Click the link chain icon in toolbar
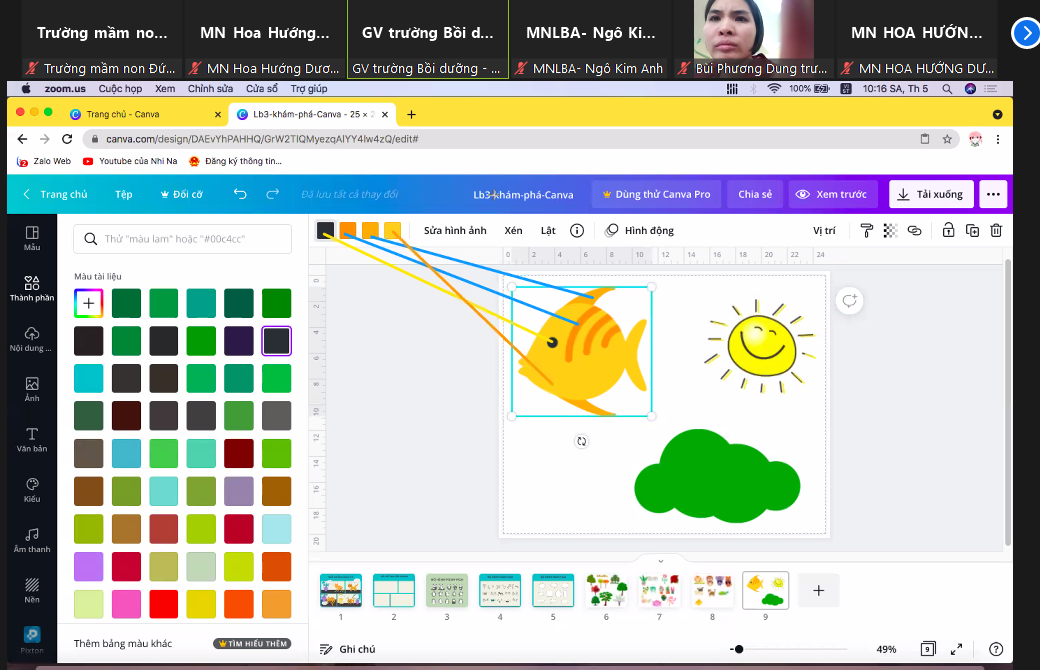1040x670 pixels. pos(914,231)
